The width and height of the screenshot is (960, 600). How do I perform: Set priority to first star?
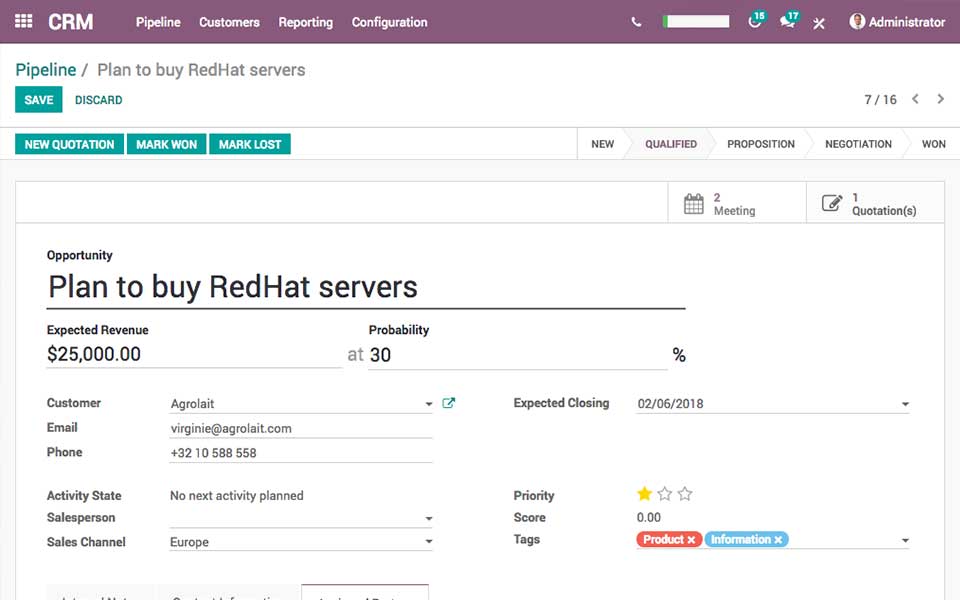[x=644, y=493]
